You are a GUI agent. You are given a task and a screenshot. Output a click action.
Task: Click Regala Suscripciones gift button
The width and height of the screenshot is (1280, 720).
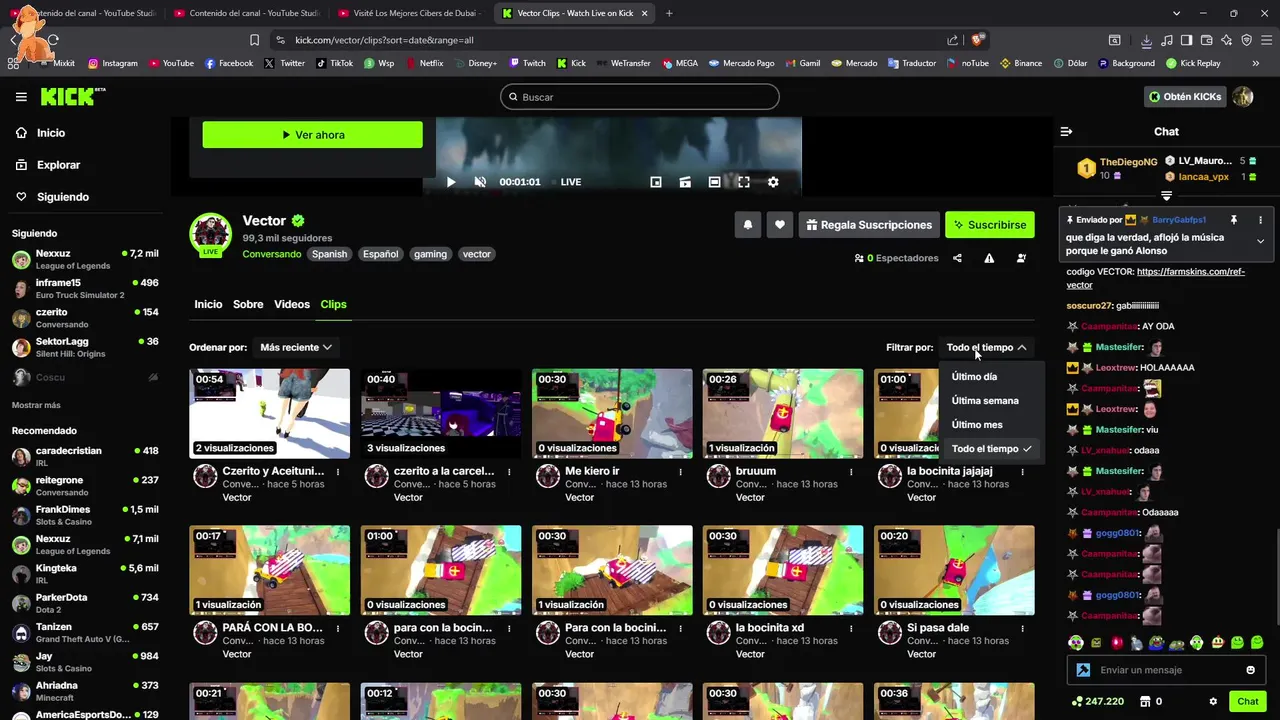(x=867, y=225)
